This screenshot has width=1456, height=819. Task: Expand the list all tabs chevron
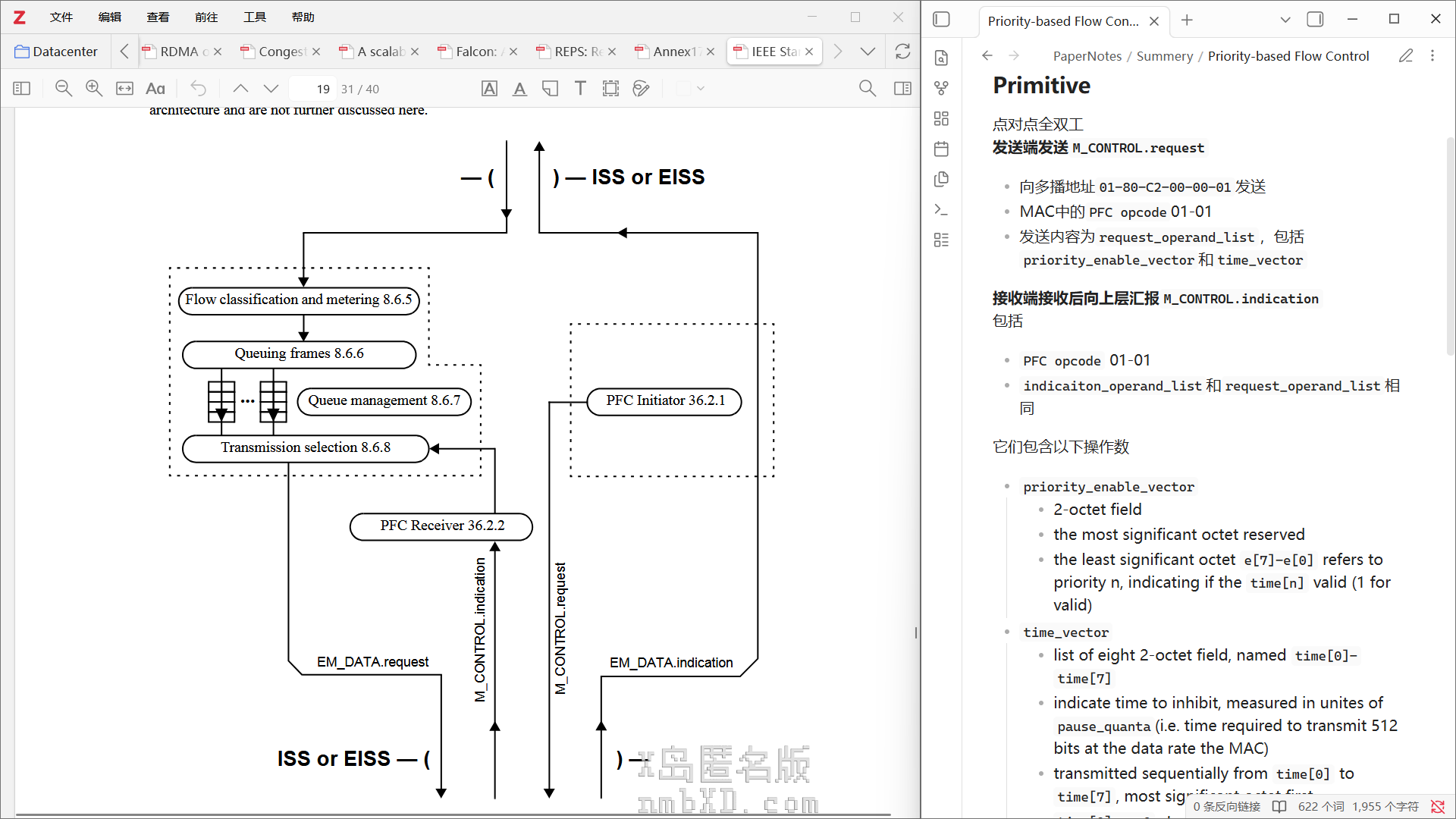point(868,52)
